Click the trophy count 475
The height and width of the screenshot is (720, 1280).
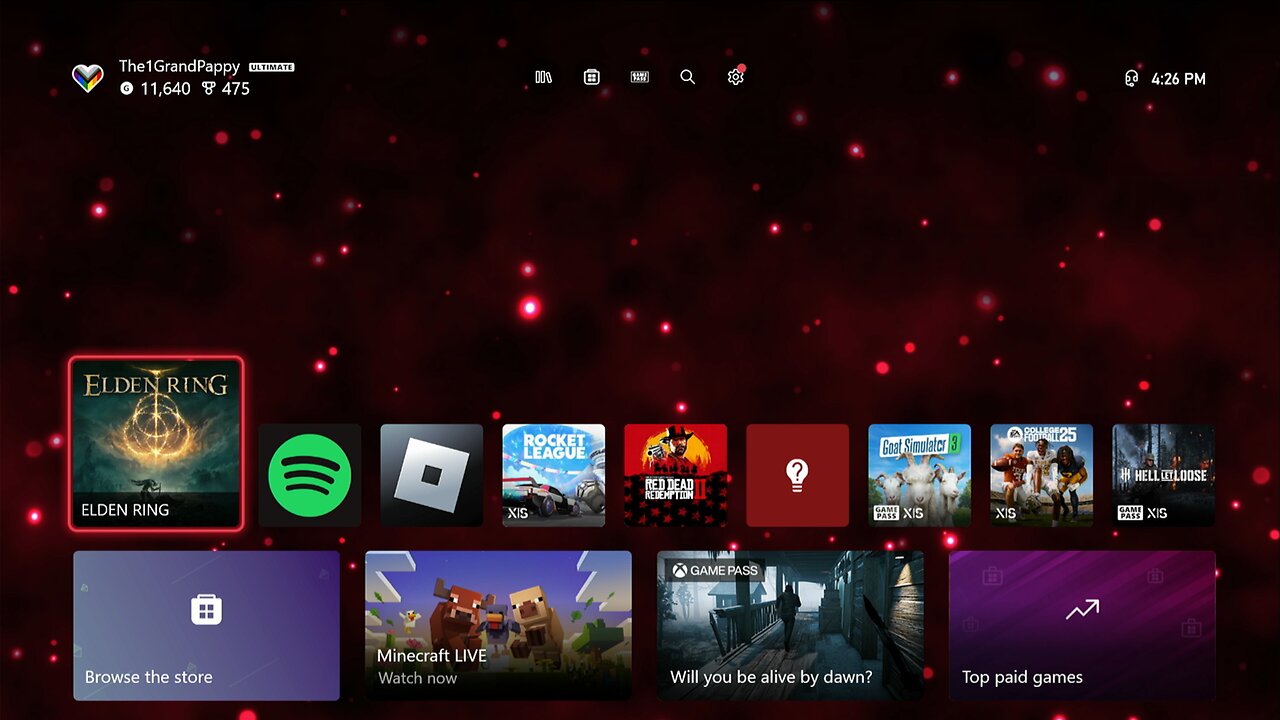(235, 88)
